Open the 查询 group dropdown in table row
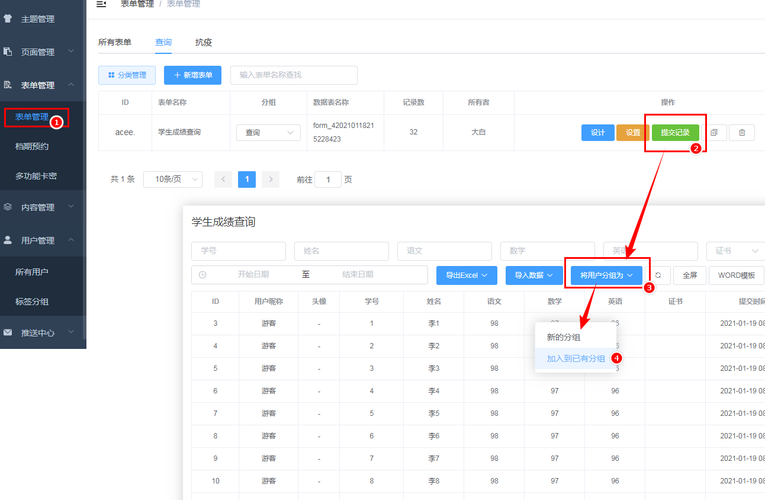The image size is (765, 500). tap(268, 133)
